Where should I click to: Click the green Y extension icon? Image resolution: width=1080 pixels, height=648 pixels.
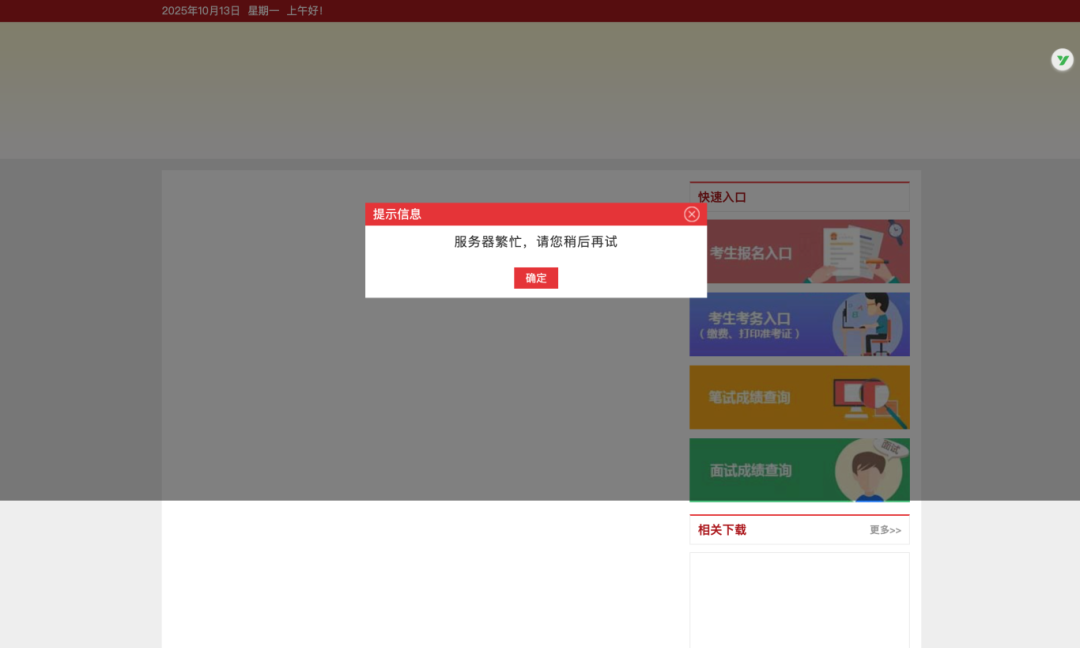pos(1062,60)
